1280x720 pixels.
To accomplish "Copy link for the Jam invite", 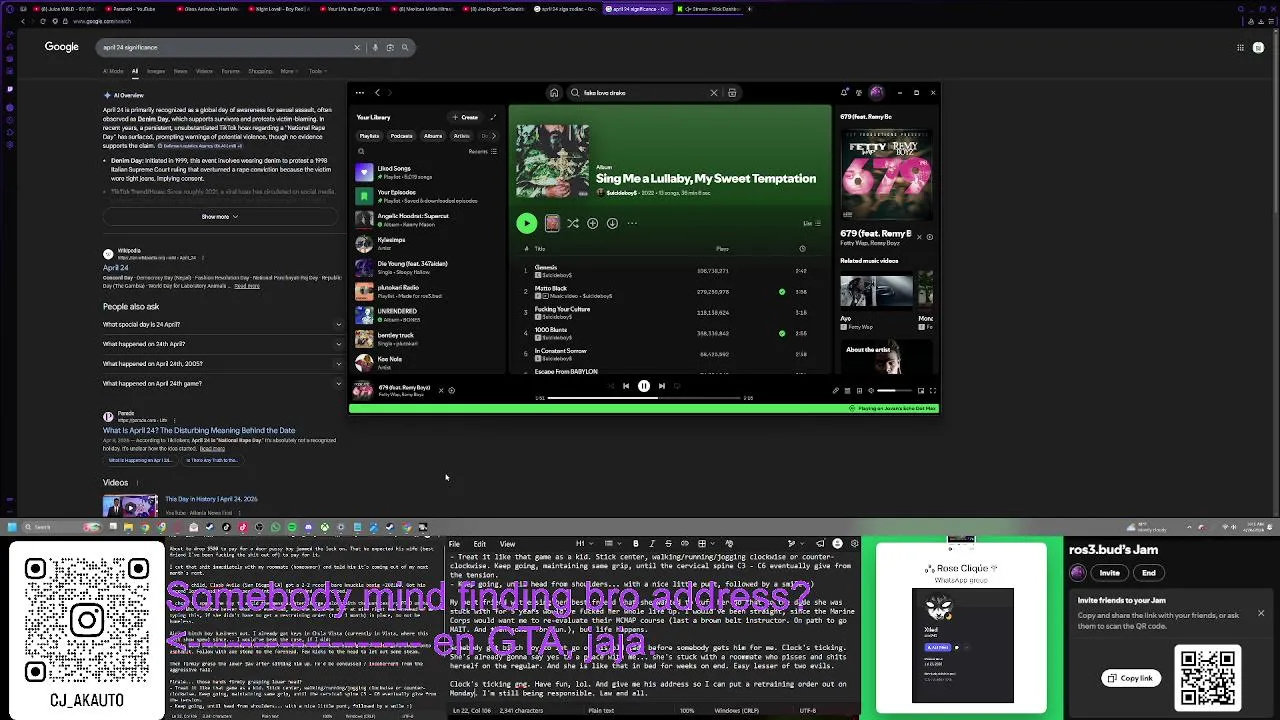I will coord(1130,678).
